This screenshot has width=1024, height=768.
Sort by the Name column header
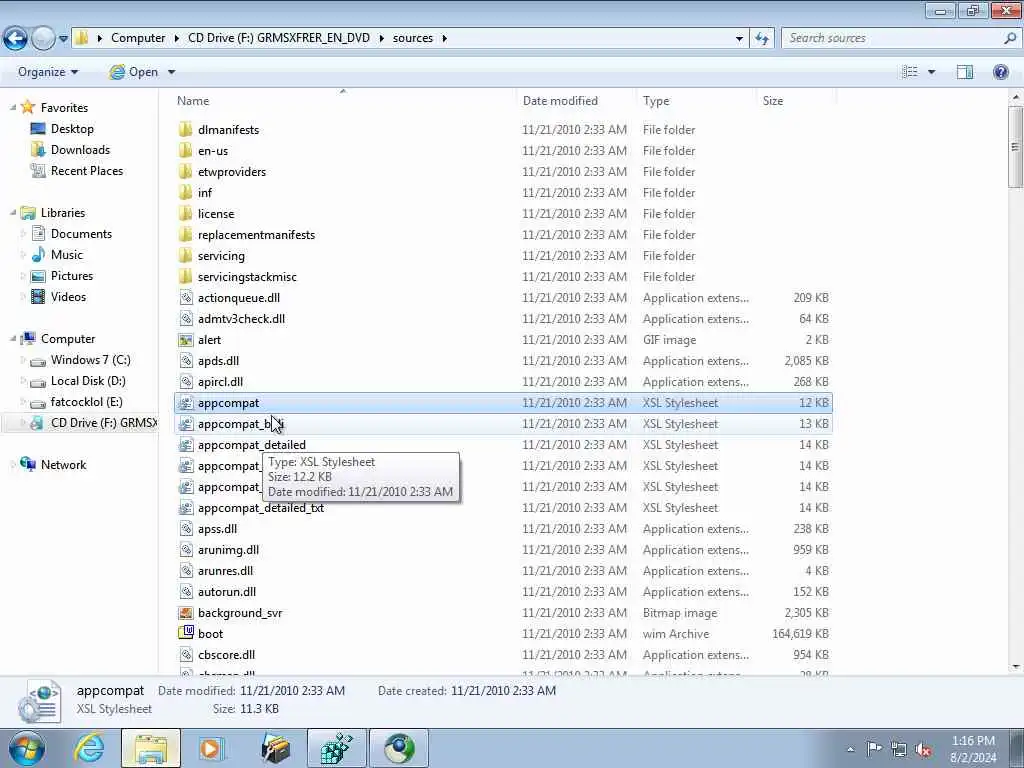click(x=193, y=101)
